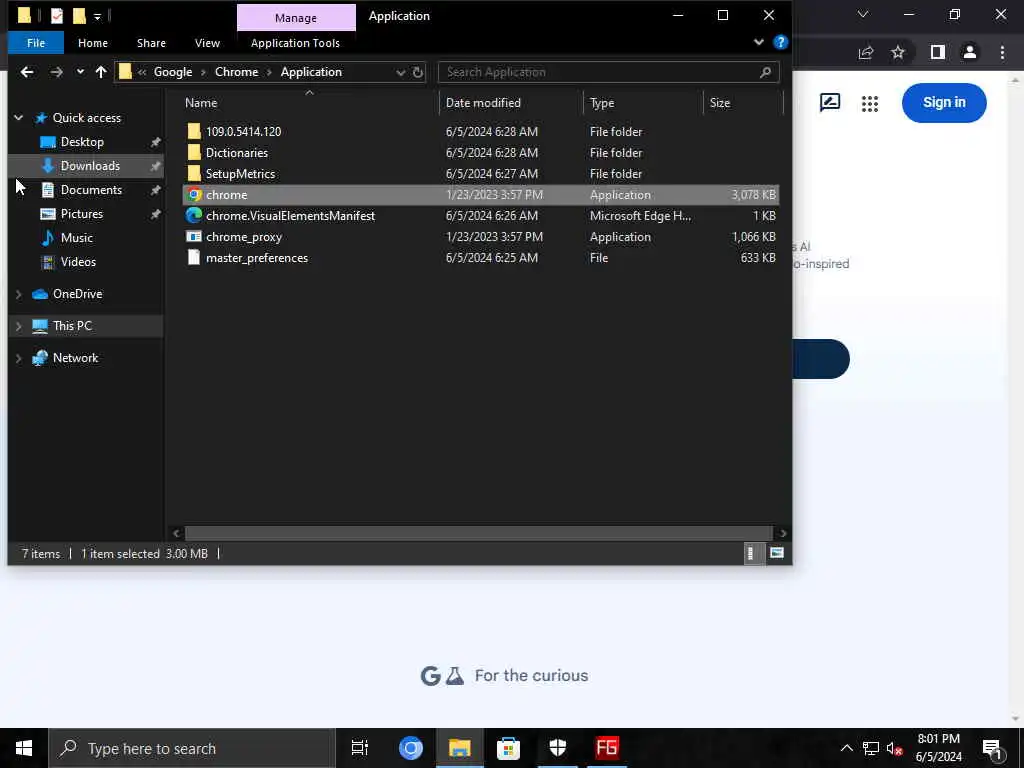Click the taskbar search box
The height and width of the screenshot is (768, 1024).
click(192, 748)
